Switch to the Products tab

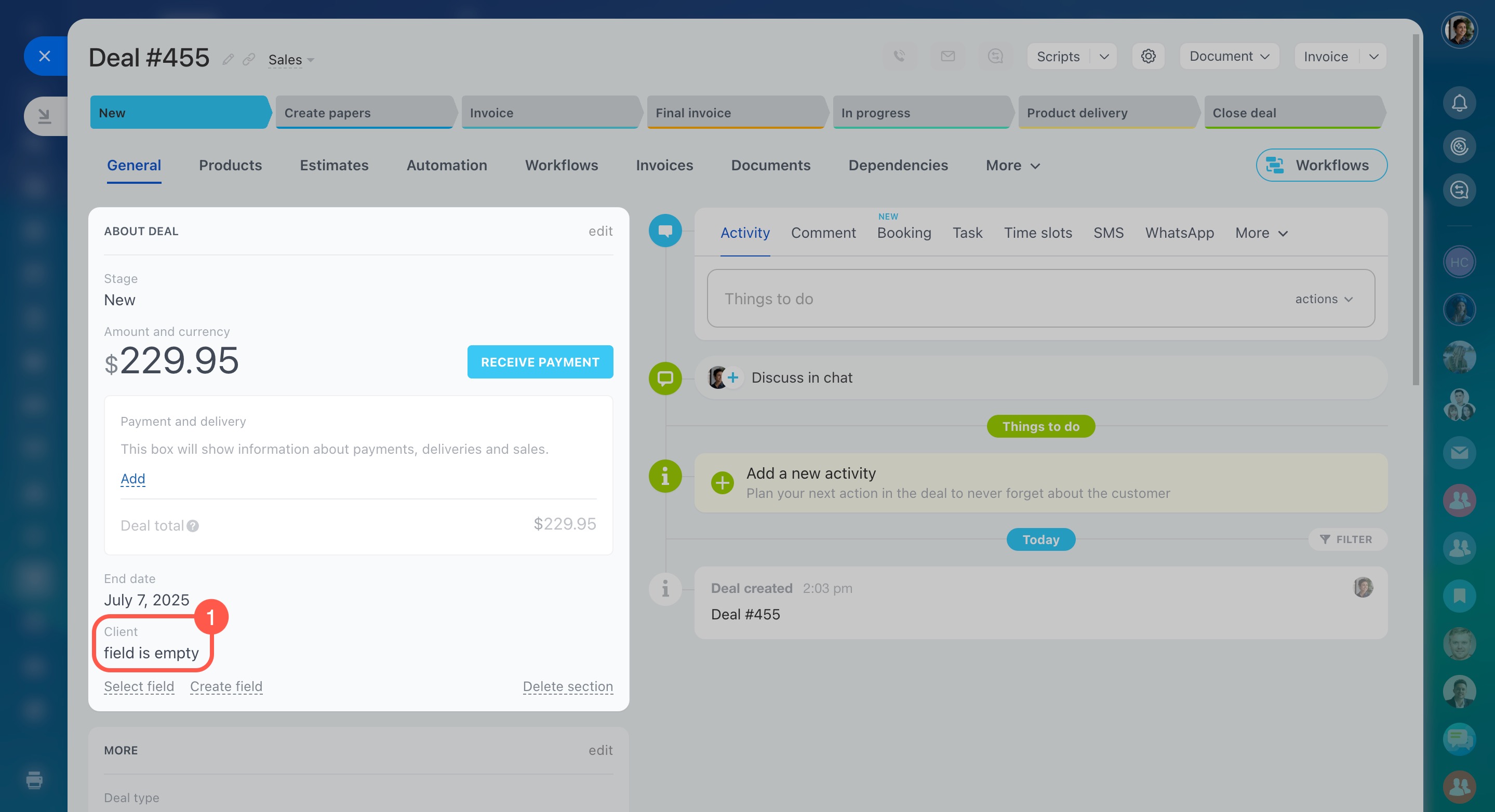point(231,165)
